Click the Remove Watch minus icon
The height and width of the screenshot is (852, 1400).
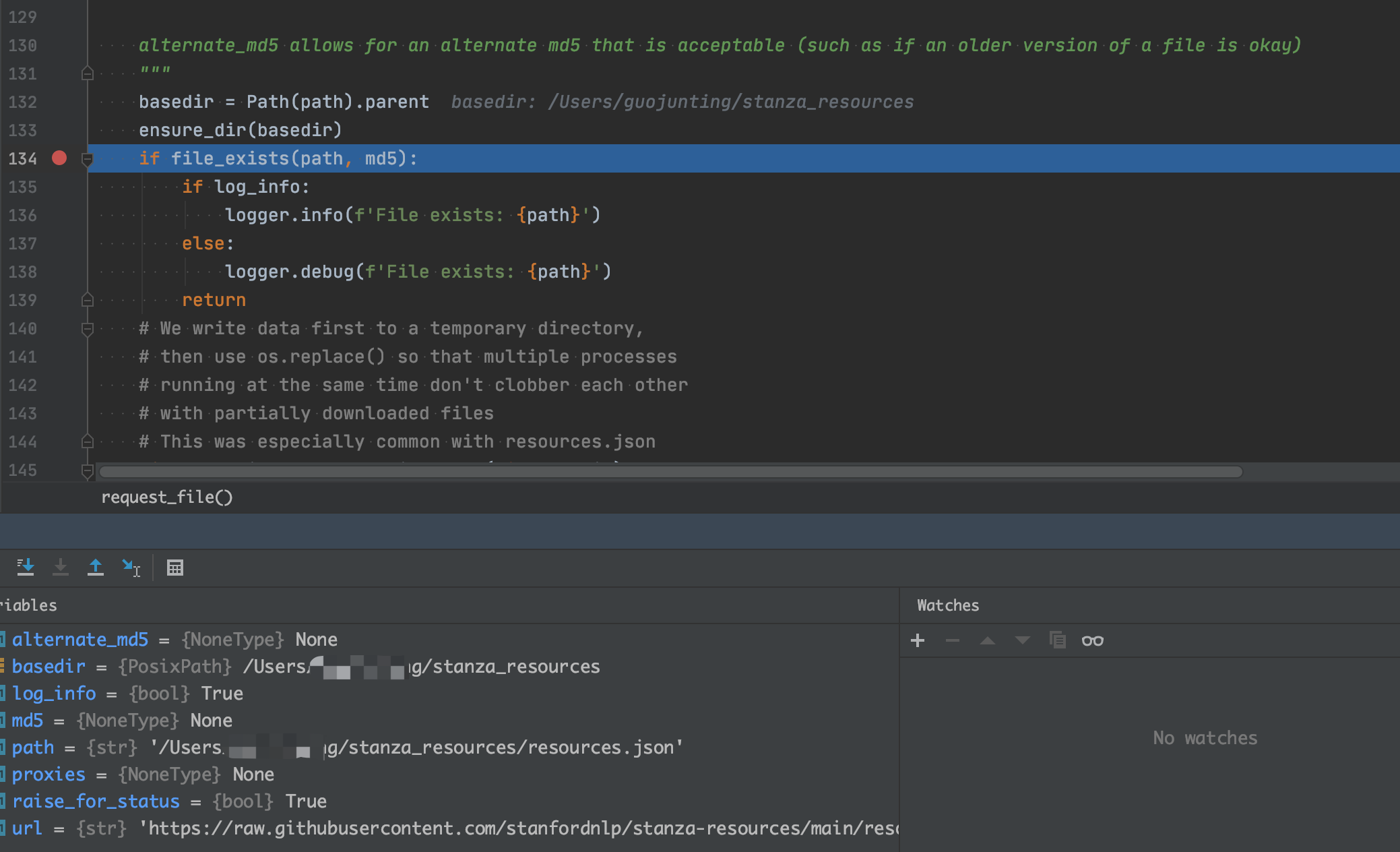pyautogui.click(x=952, y=640)
